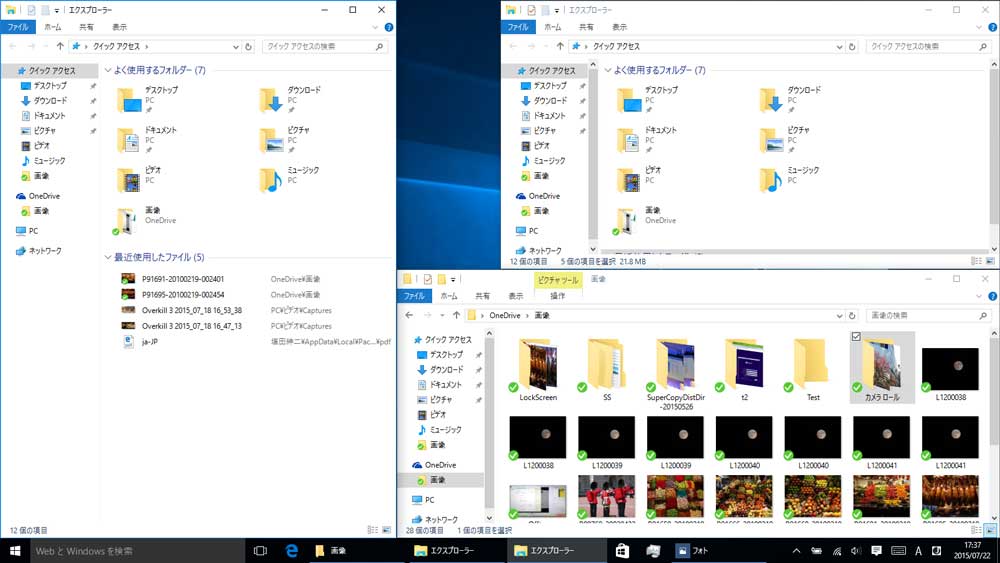Open address history dropdown in 画像 window
The height and width of the screenshot is (563, 1000).
[839, 316]
